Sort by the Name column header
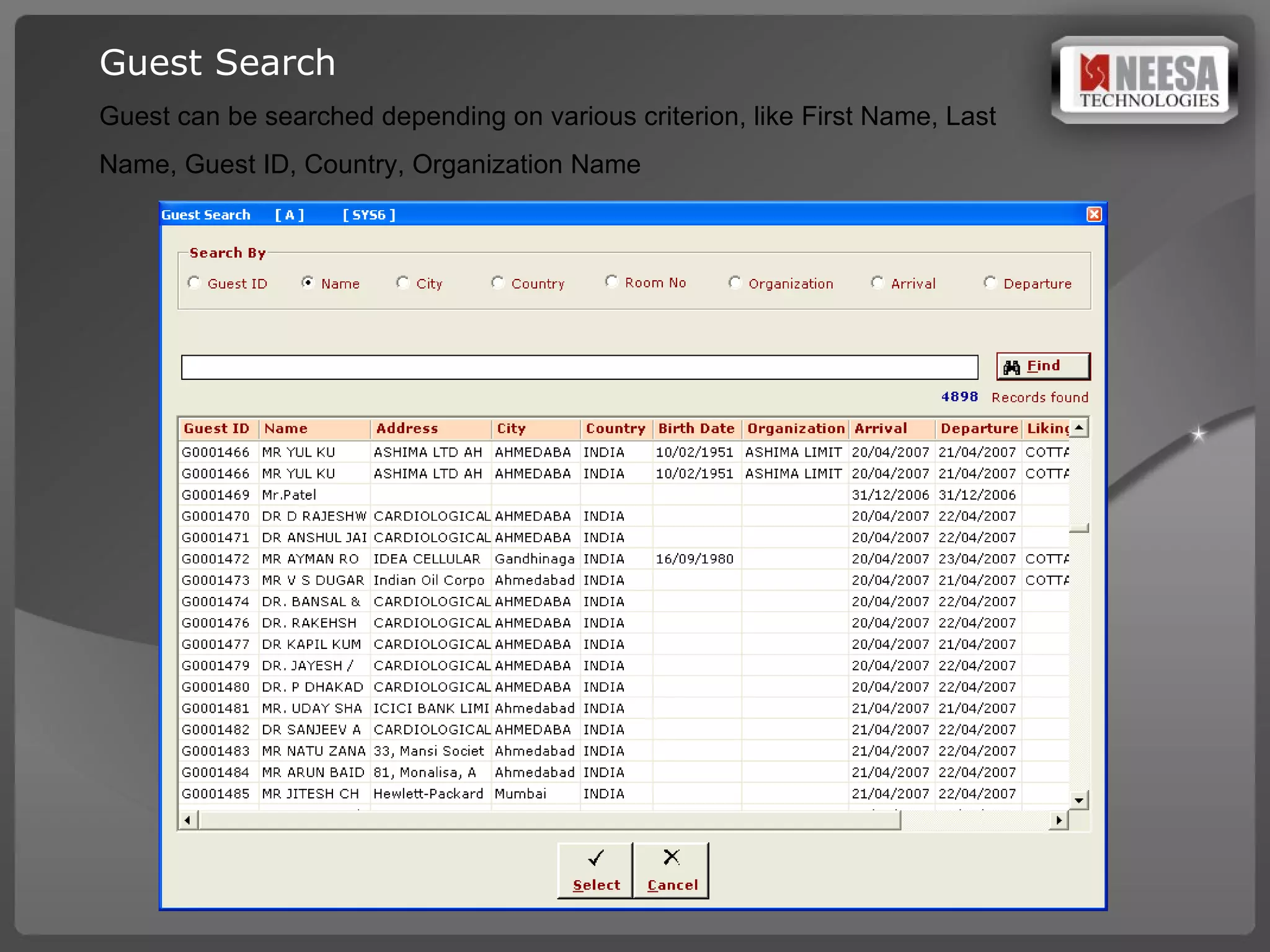Viewport: 1270px width, 952px height. [314, 428]
